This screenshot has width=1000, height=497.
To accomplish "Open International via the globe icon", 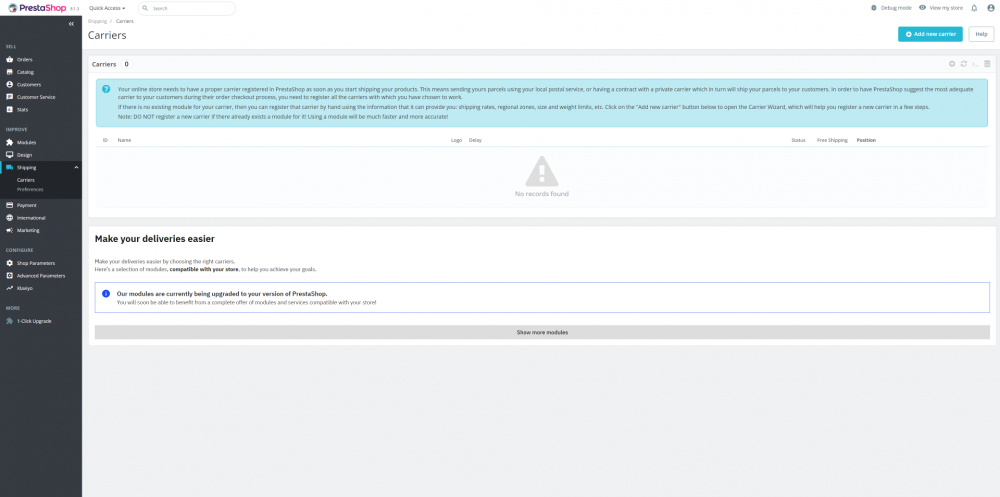I will pyautogui.click(x=10, y=218).
